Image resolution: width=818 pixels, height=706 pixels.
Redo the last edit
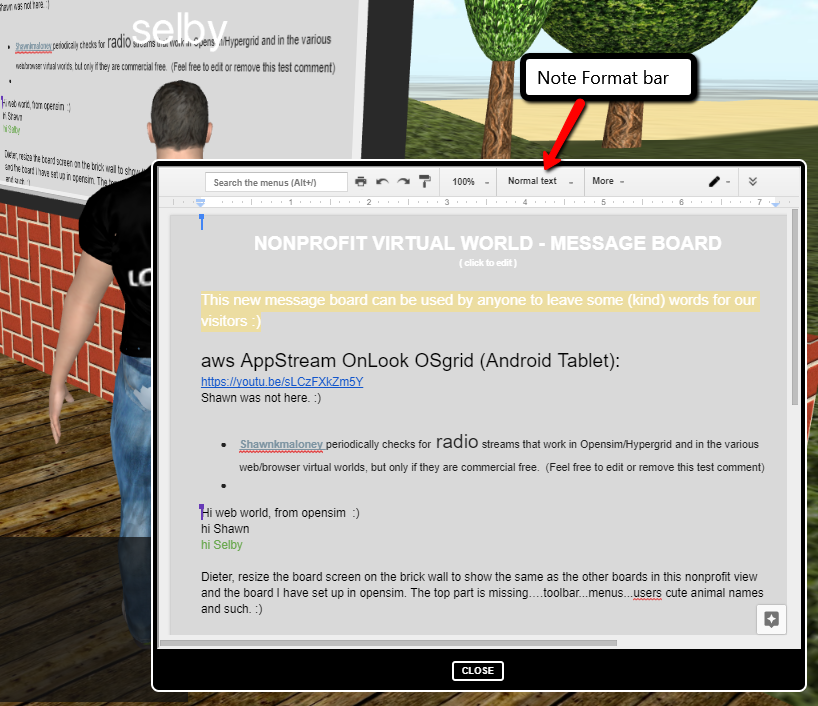pos(402,181)
